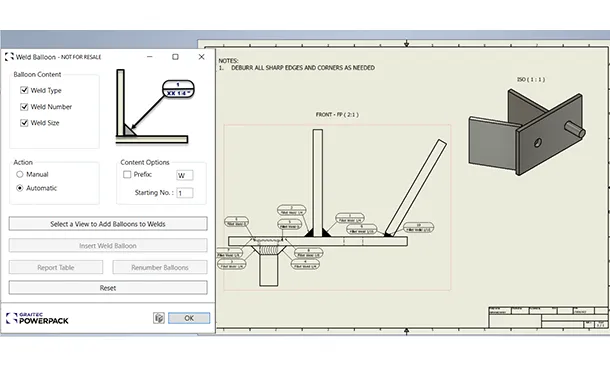Click Select a View to Add Balloons button
Image resolution: width=610 pixels, height=370 pixels.
(108, 224)
